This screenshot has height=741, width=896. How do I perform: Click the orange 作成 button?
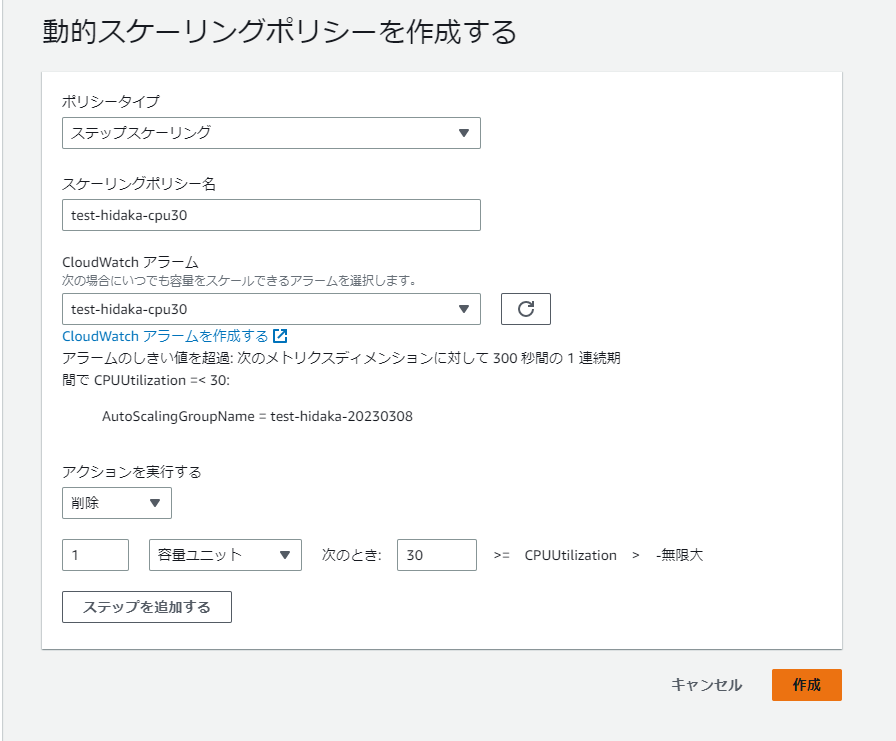coord(806,684)
